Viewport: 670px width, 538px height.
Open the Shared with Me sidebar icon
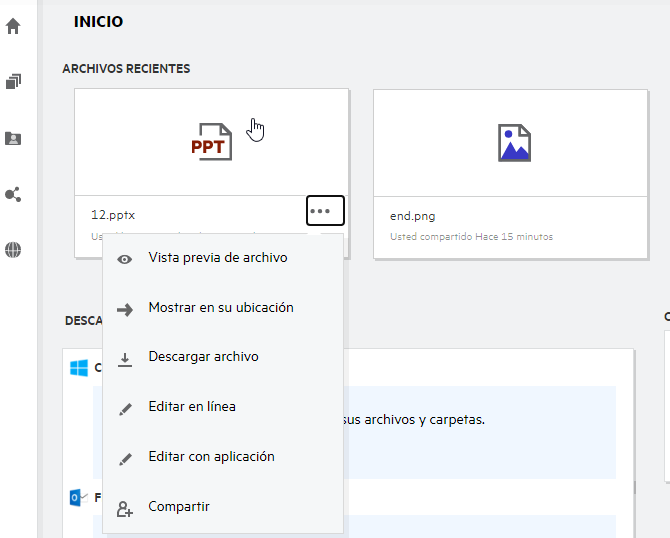pos(13,138)
